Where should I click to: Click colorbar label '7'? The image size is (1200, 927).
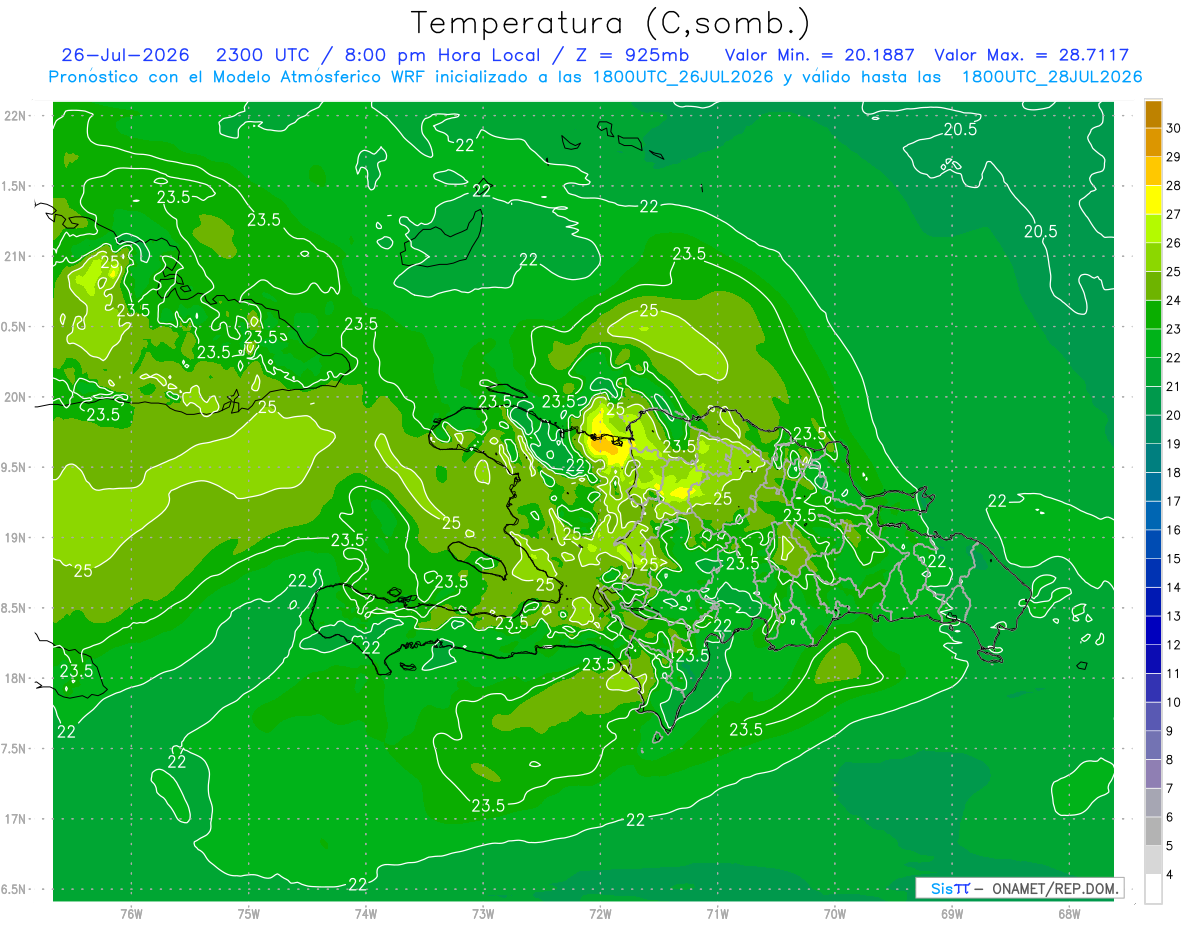pyautogui.click(x=1170, y=788)
